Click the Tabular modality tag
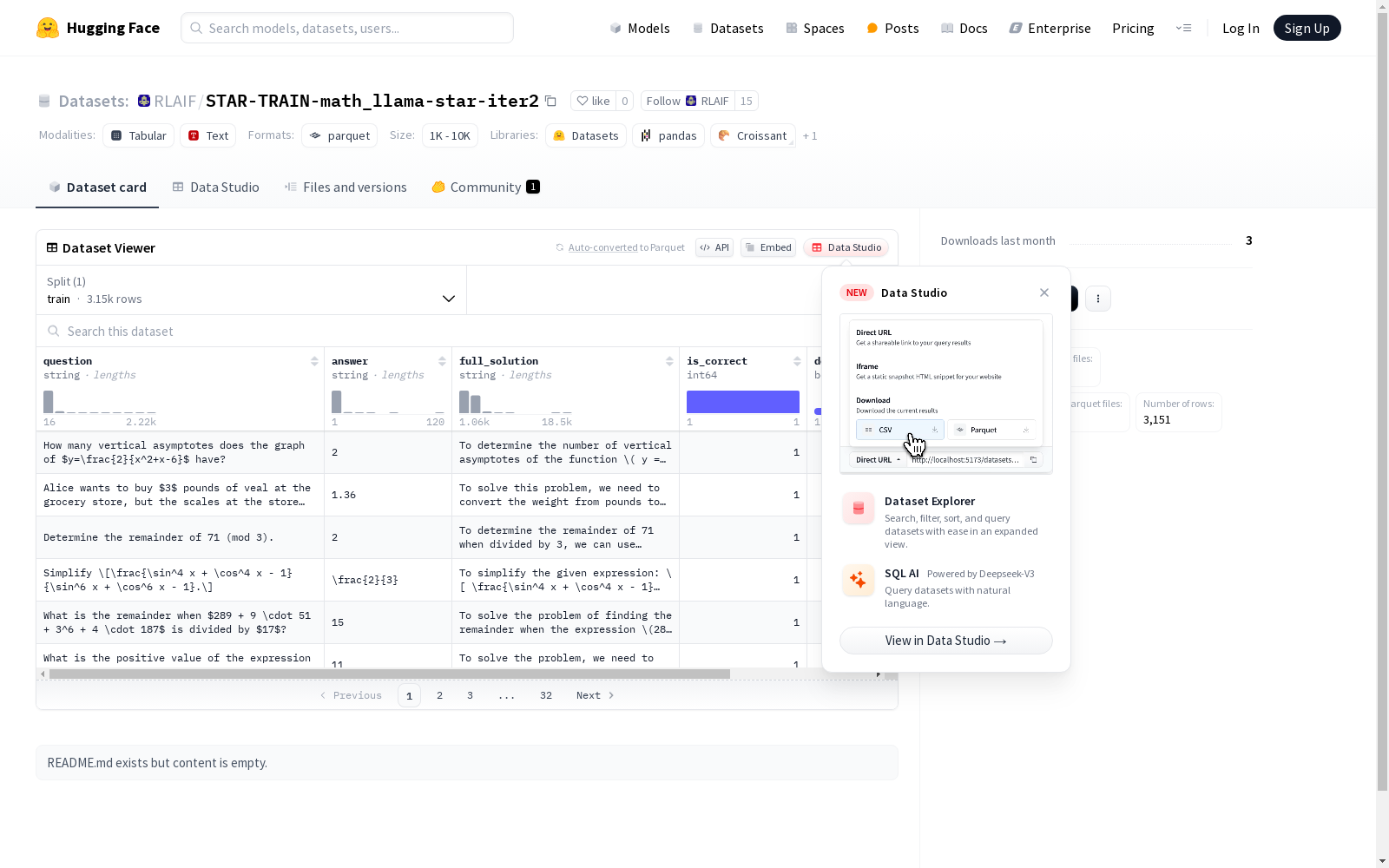This screenshot has width=1389, height=868. [139, 135]
